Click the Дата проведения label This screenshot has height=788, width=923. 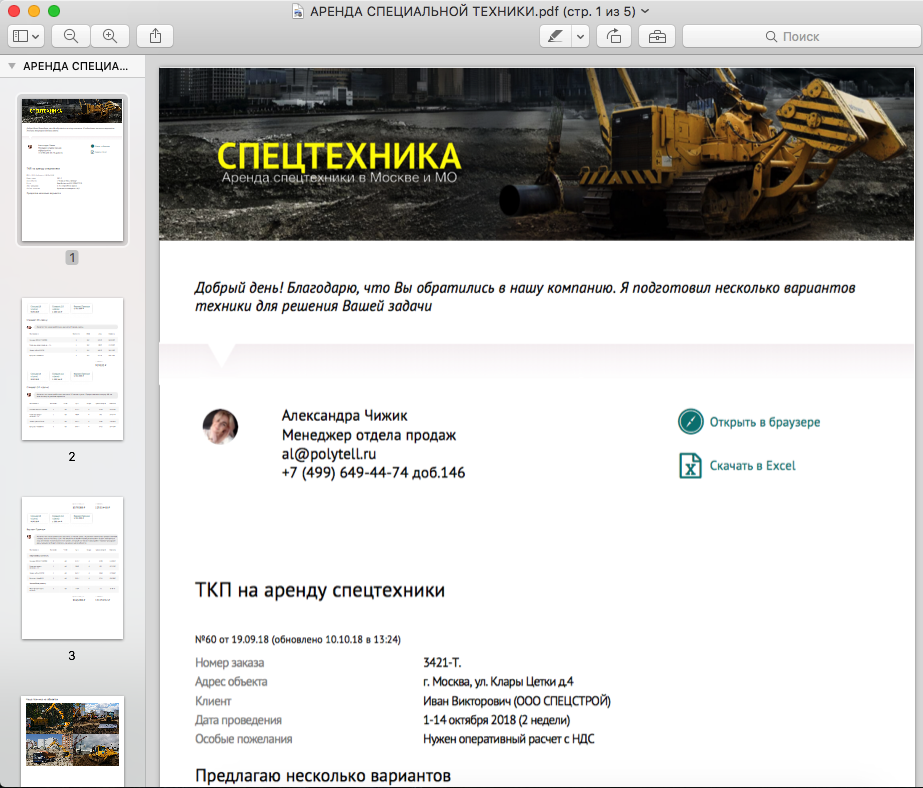(x=238, y=720)
